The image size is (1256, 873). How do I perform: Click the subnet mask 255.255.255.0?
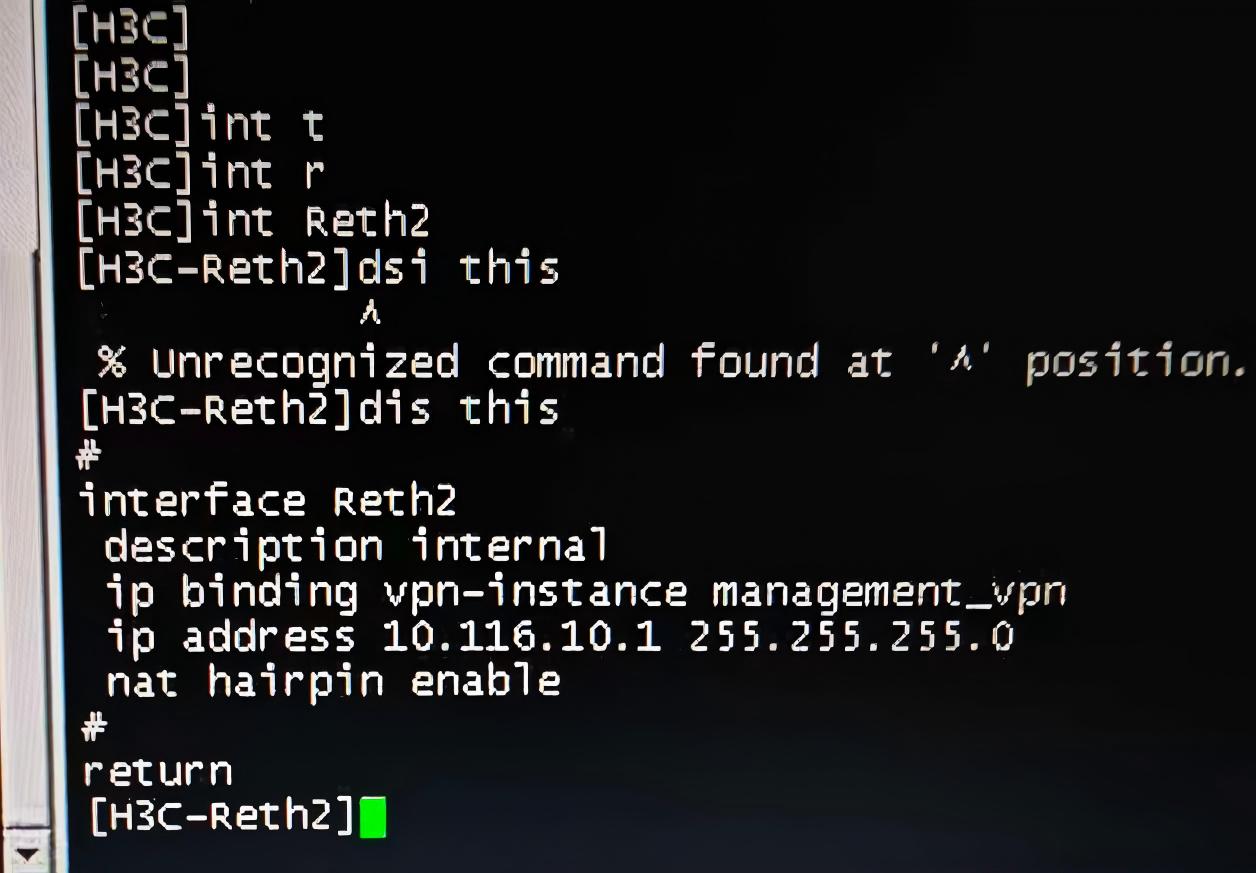tap(851, 636)
